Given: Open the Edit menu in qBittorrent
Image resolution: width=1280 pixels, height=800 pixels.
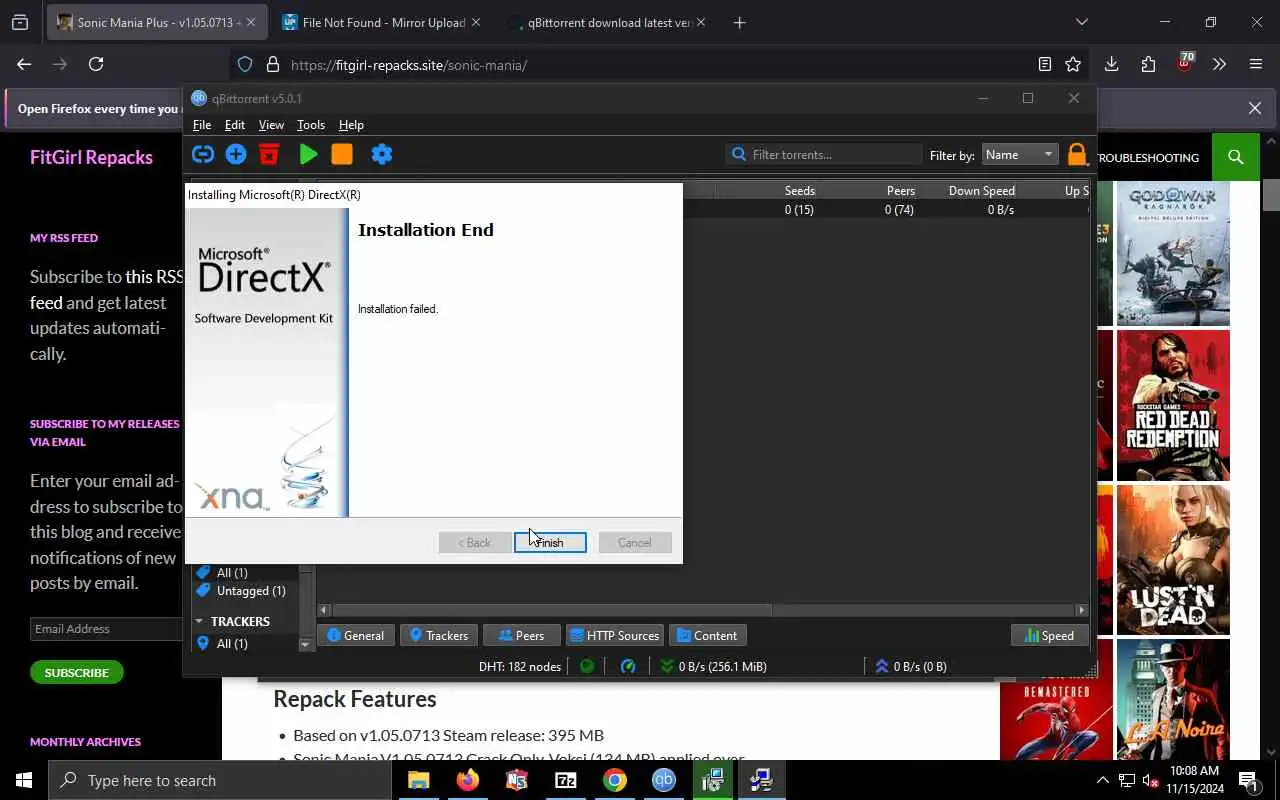Looking at the screenshot, I should (235, 125).
